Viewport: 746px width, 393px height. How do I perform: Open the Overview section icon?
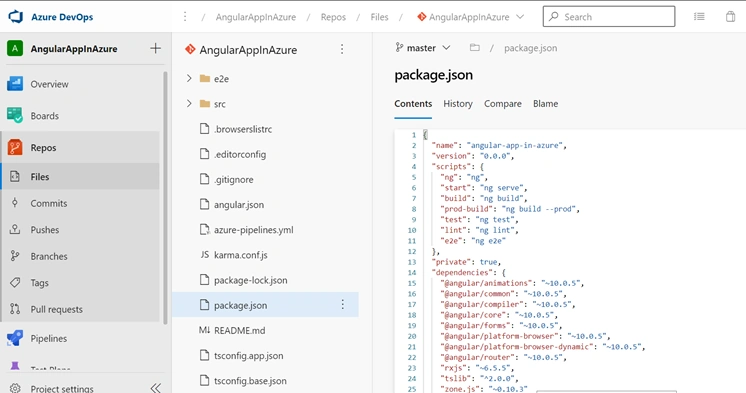[15, 84]
